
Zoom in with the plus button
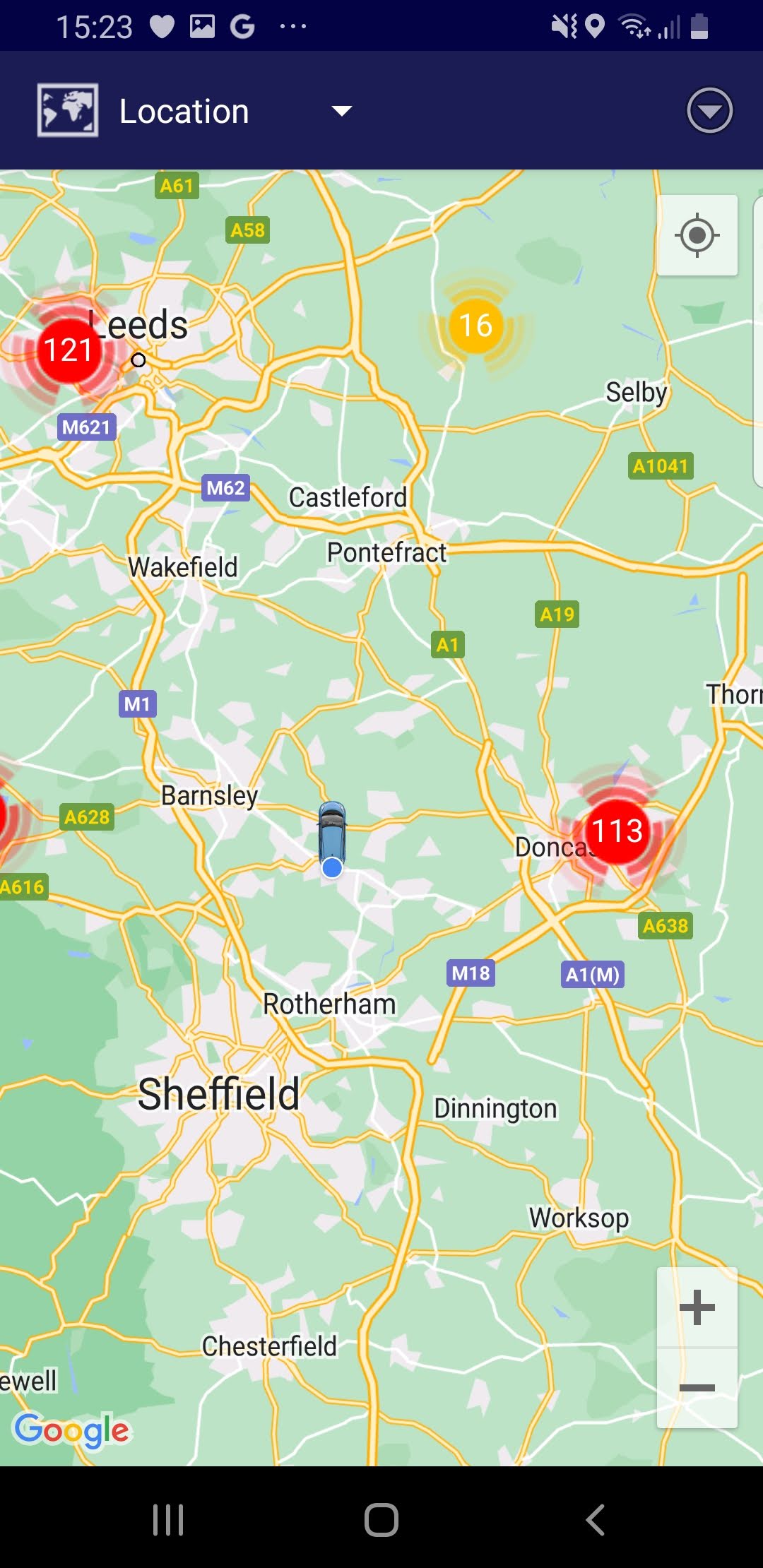pyautogui.click(x=697, y=1307)
